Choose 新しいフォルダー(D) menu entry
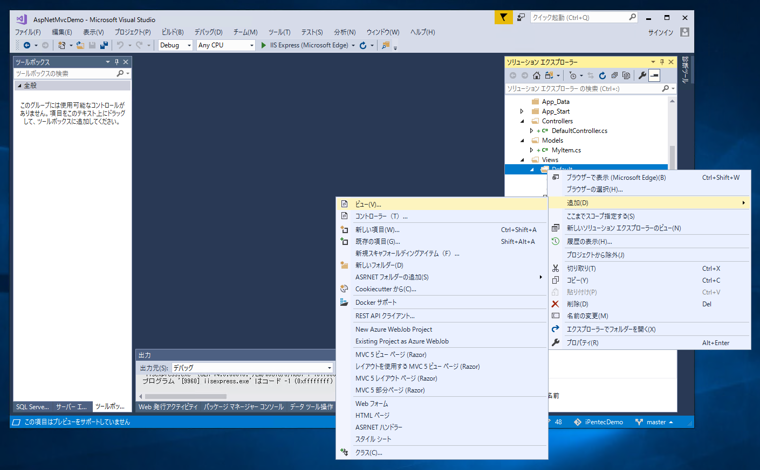Screen dimensions: 760x470 coord(442,265)
